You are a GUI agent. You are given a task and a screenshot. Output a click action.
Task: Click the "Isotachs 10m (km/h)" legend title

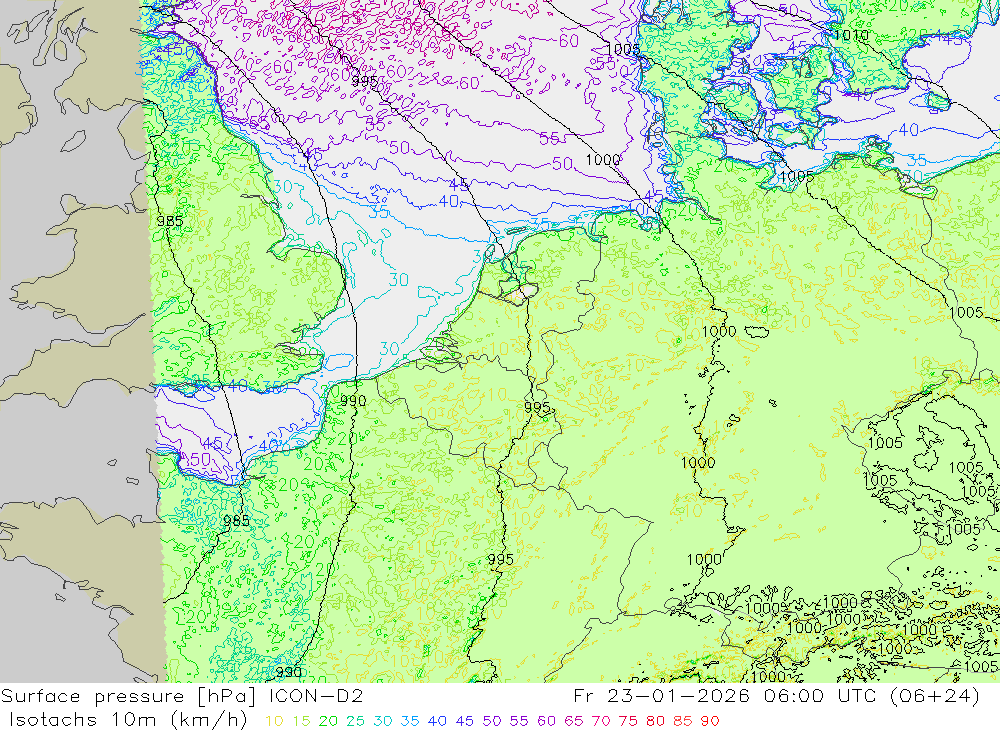128,720
